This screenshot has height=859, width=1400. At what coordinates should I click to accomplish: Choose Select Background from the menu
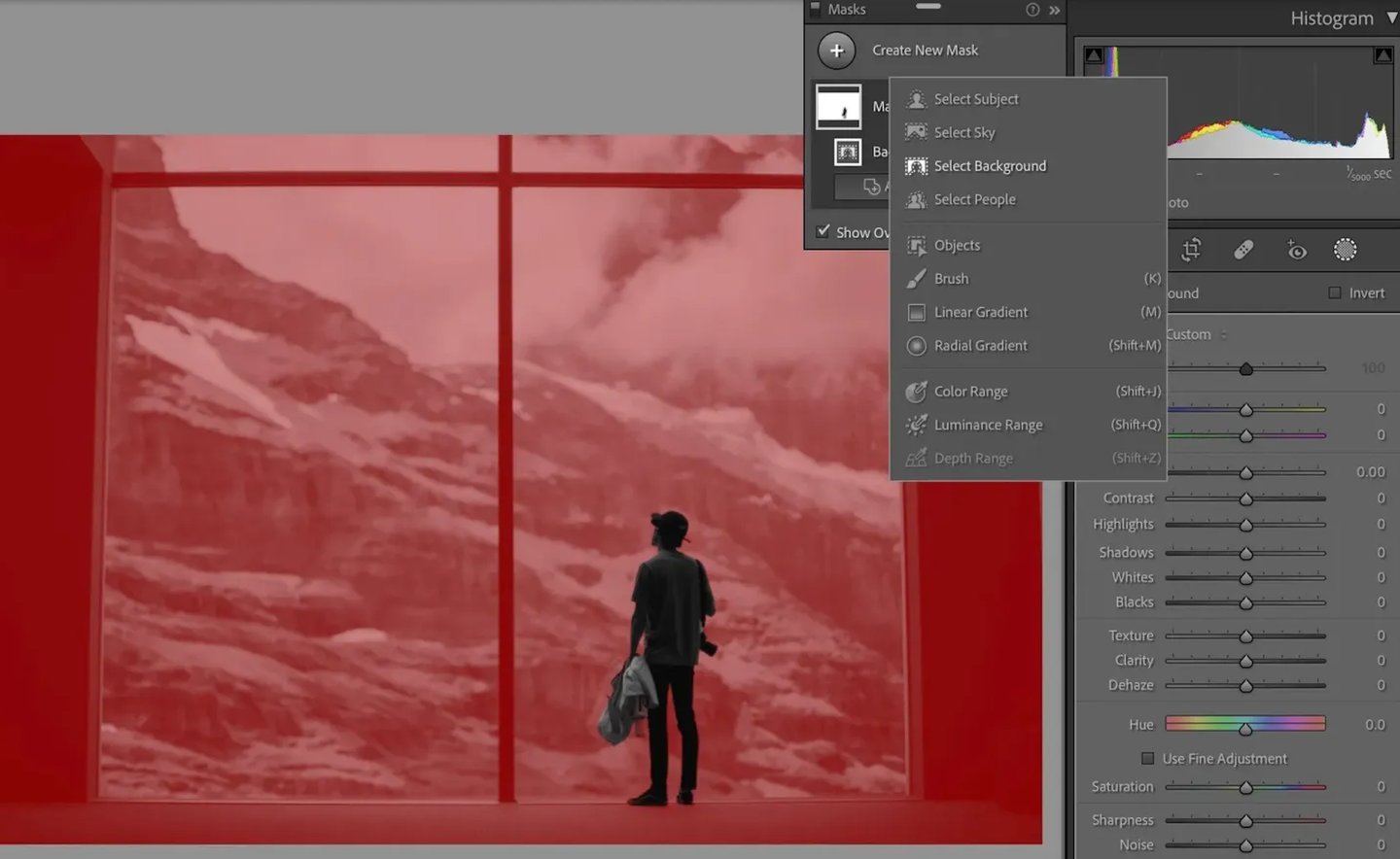(x=1029, y=165)
